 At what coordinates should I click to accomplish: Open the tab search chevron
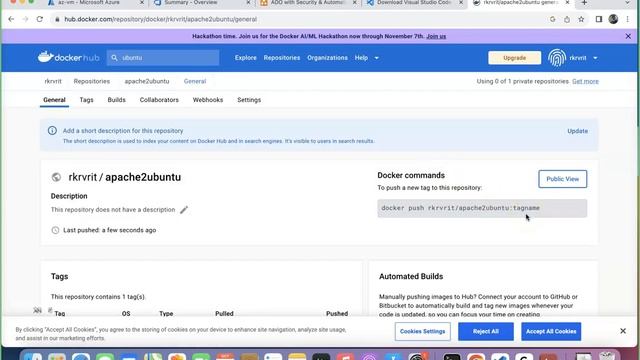click(x=627, y=3)
